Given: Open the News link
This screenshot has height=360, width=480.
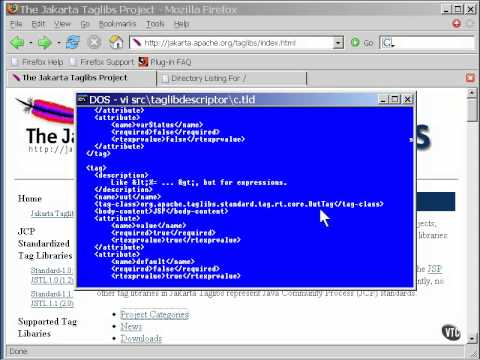Looking at the screenshot, I should point(131,327).
